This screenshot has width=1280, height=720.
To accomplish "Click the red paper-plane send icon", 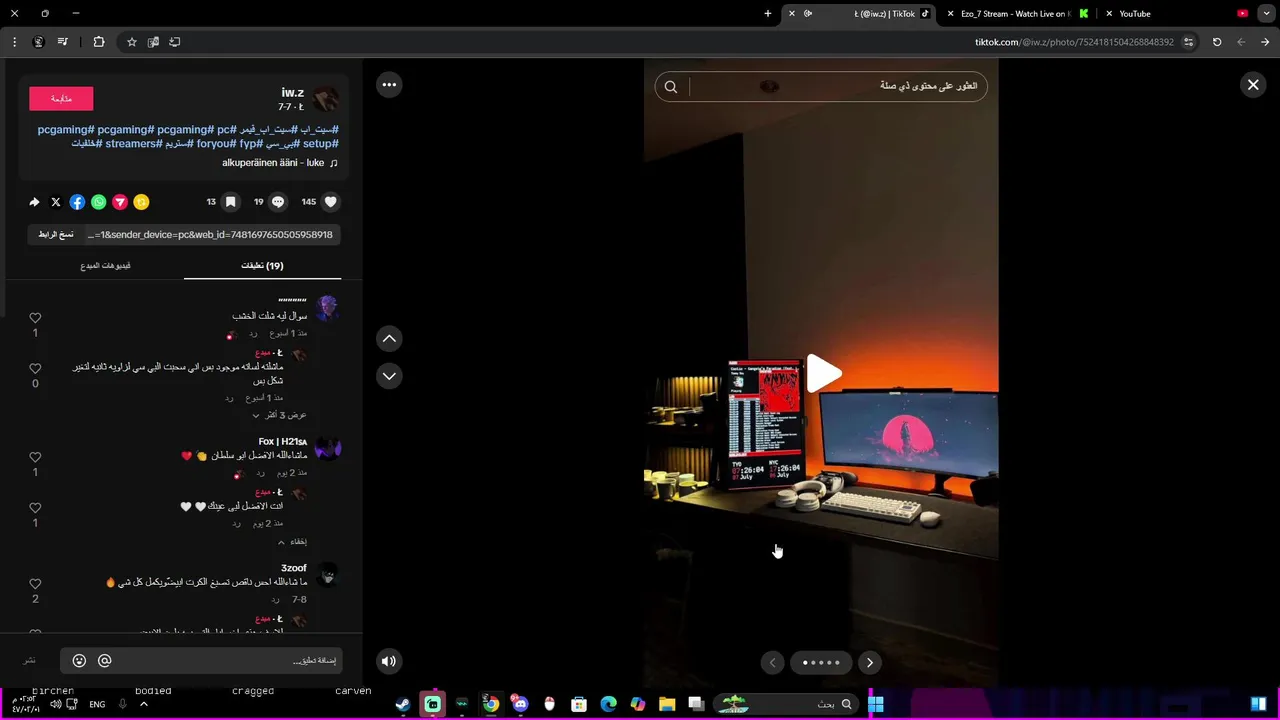I will 120,202.
